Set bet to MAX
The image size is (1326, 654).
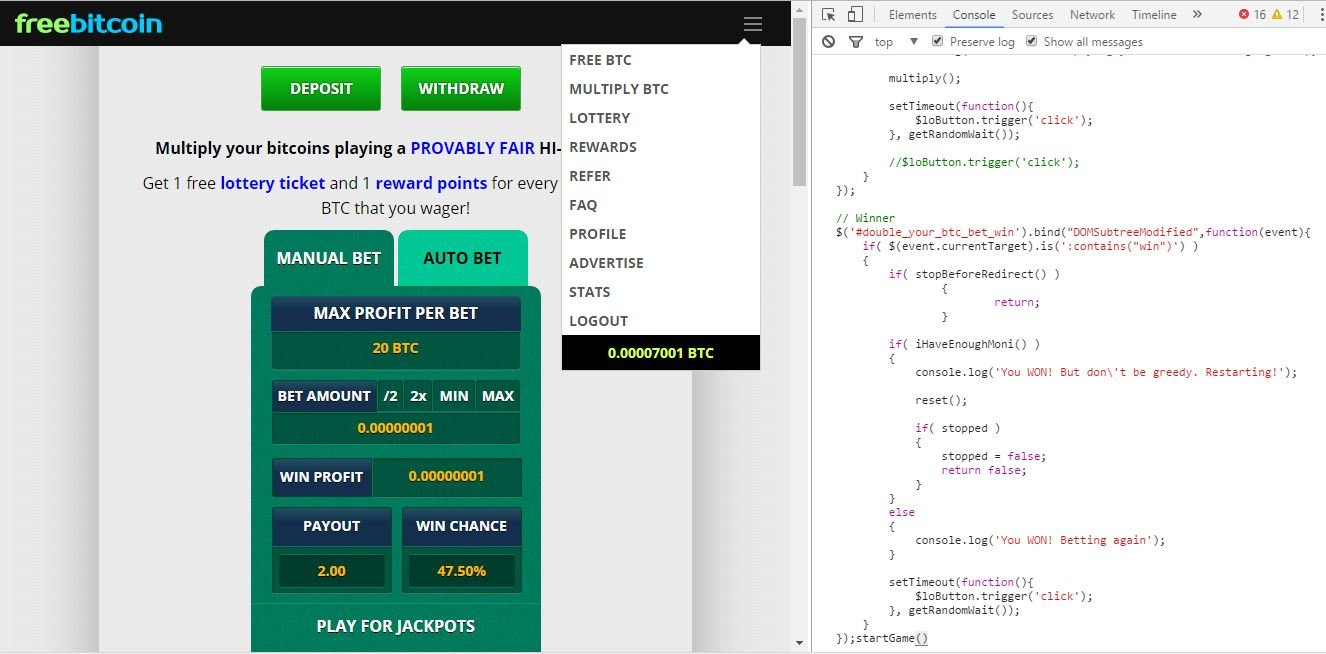click(x=498, y=396)
